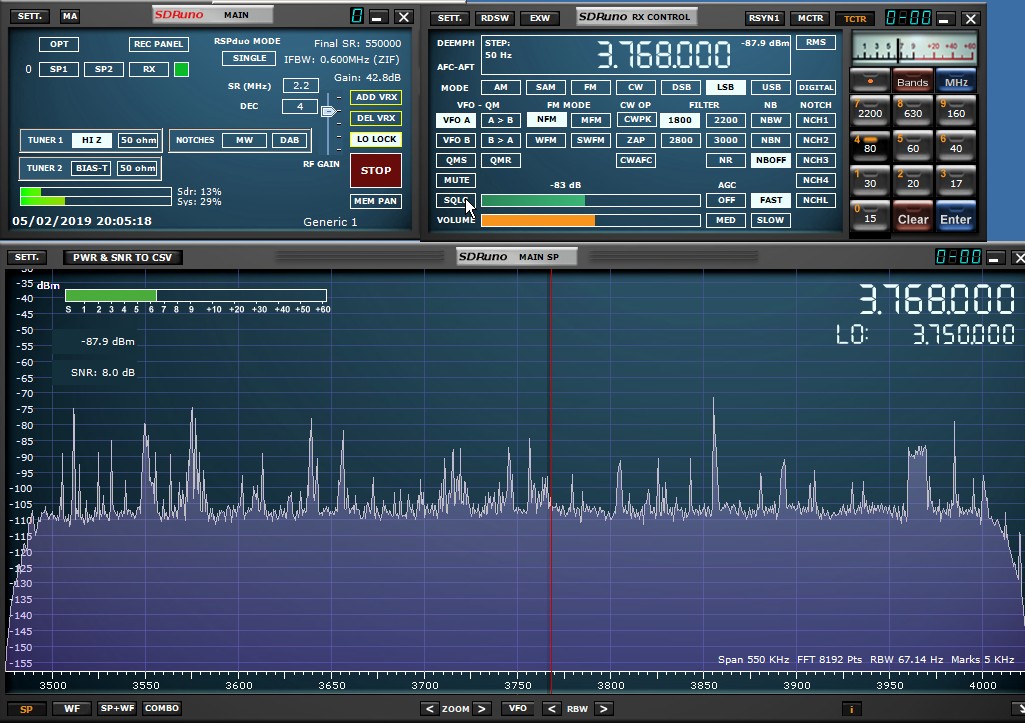Switch to SP+WF view

tap(117, 709)
